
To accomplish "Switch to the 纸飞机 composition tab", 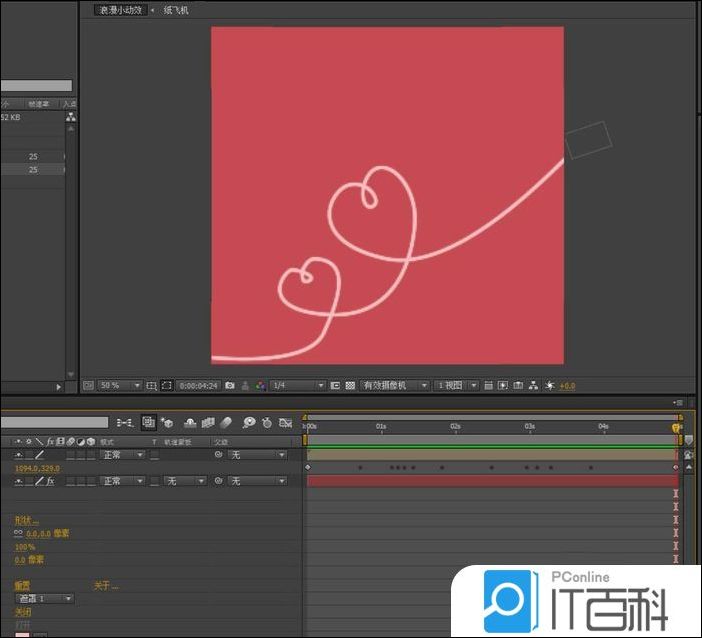I will (x=176, y=10).
